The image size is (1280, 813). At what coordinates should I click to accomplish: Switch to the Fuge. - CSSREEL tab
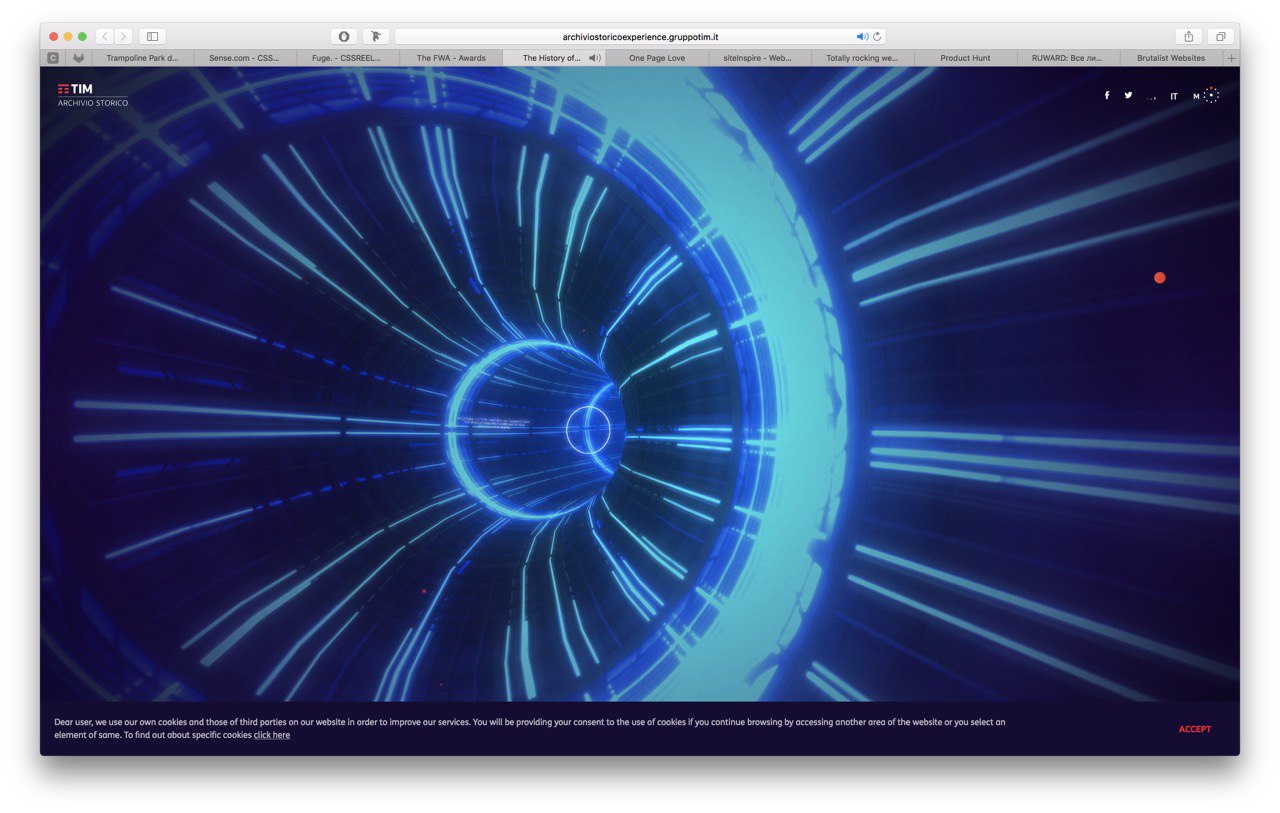348,58
